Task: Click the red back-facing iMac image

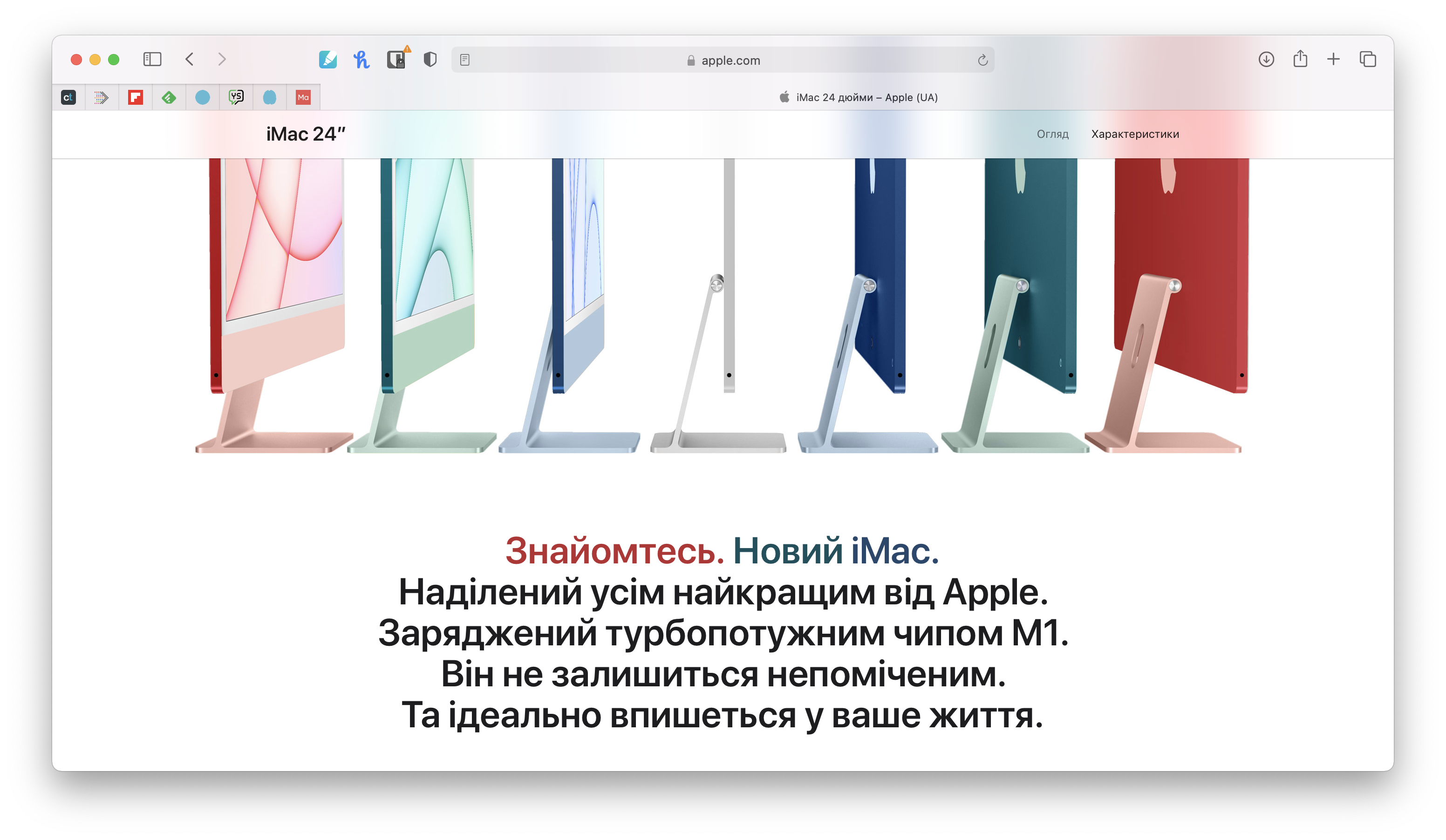Action: (x=1167, y=305)
